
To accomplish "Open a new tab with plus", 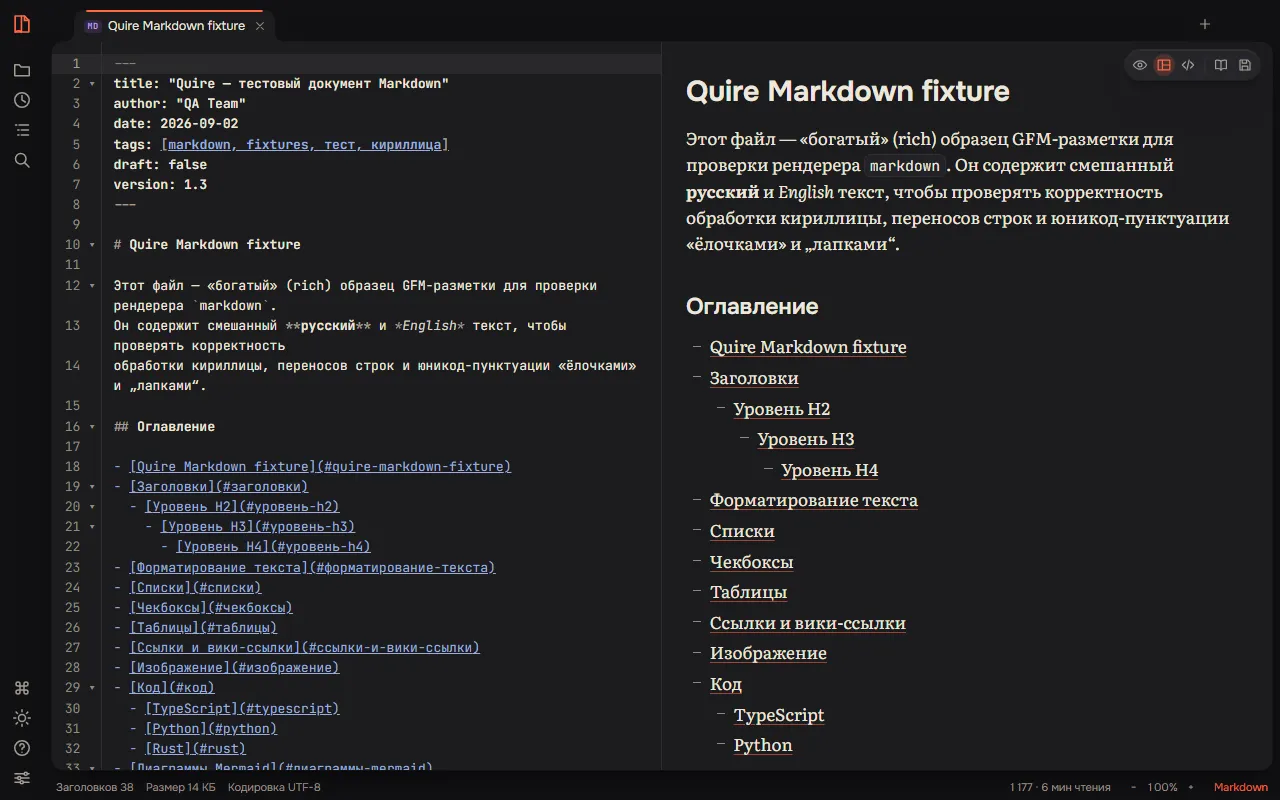I will pyautogui.click(x=1205, y=24).
